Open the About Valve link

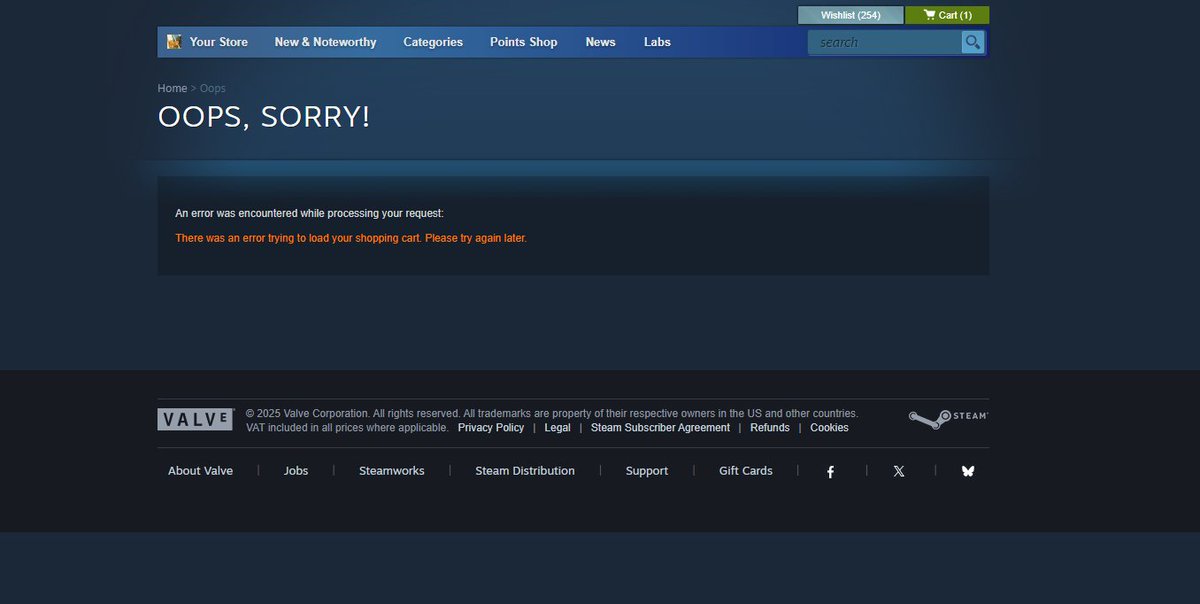[x=200, y=471]
